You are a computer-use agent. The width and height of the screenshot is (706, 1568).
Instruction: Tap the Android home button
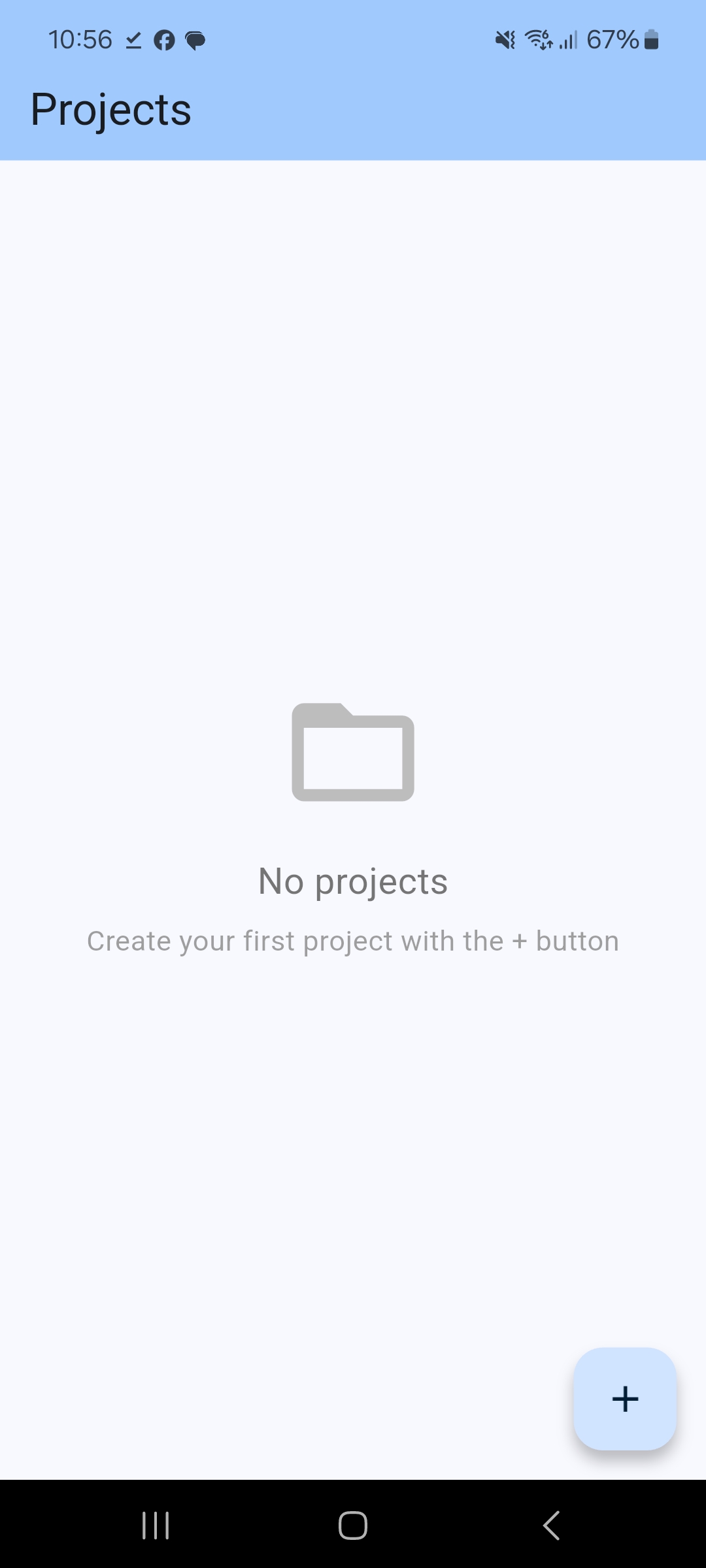(353, 1526)
